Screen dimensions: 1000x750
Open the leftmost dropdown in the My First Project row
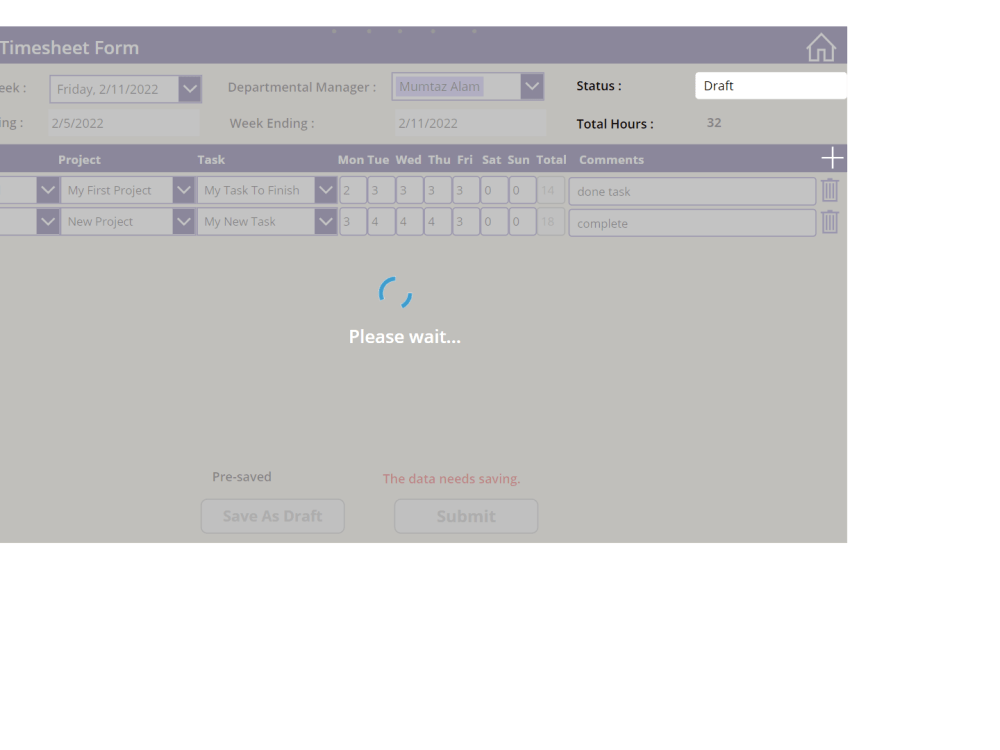pos(48,190)
